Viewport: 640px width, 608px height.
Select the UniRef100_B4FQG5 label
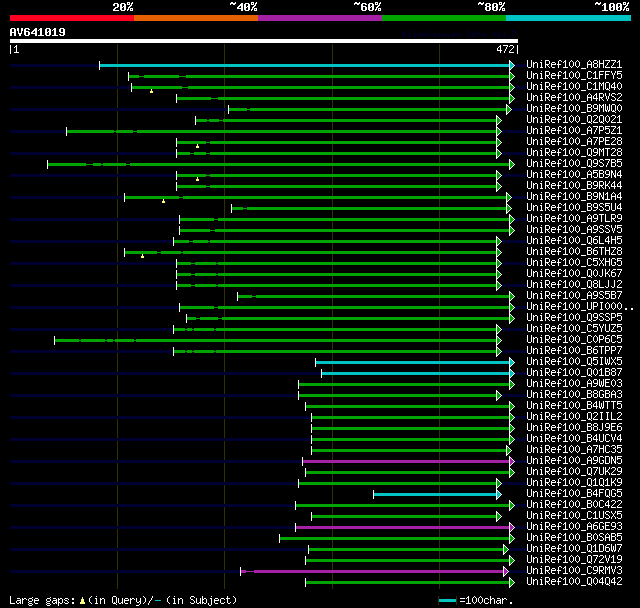pyautogui.click(x=574, y=494)
